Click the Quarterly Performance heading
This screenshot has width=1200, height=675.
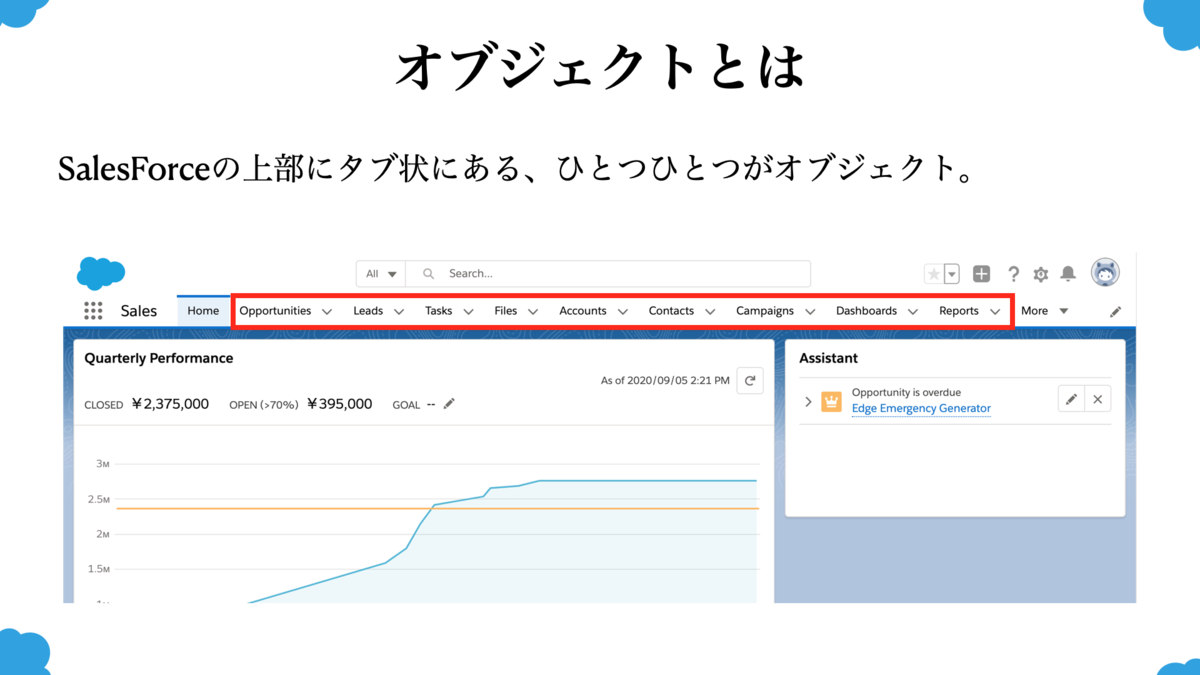tap(159, 358)
